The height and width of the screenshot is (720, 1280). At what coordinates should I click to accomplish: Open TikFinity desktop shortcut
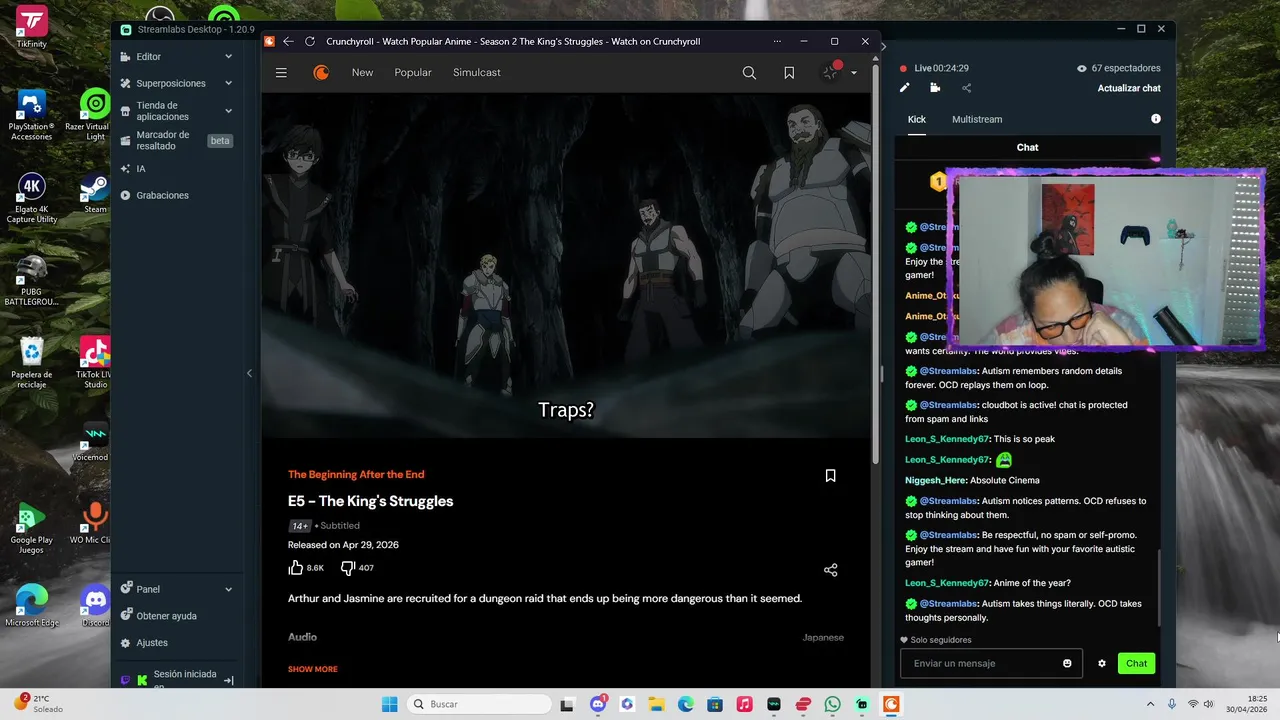coord(32,26)
